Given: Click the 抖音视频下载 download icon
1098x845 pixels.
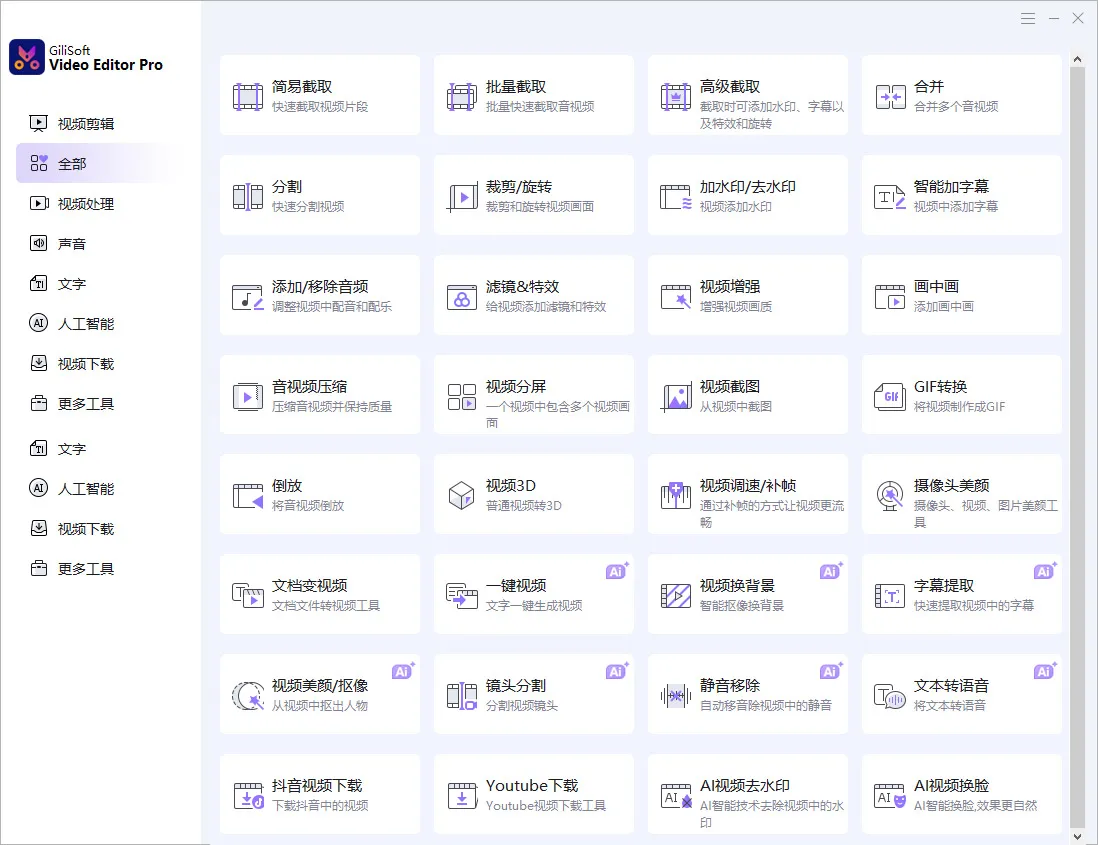Looking at the screenshot, I should [x=248, y=795].
